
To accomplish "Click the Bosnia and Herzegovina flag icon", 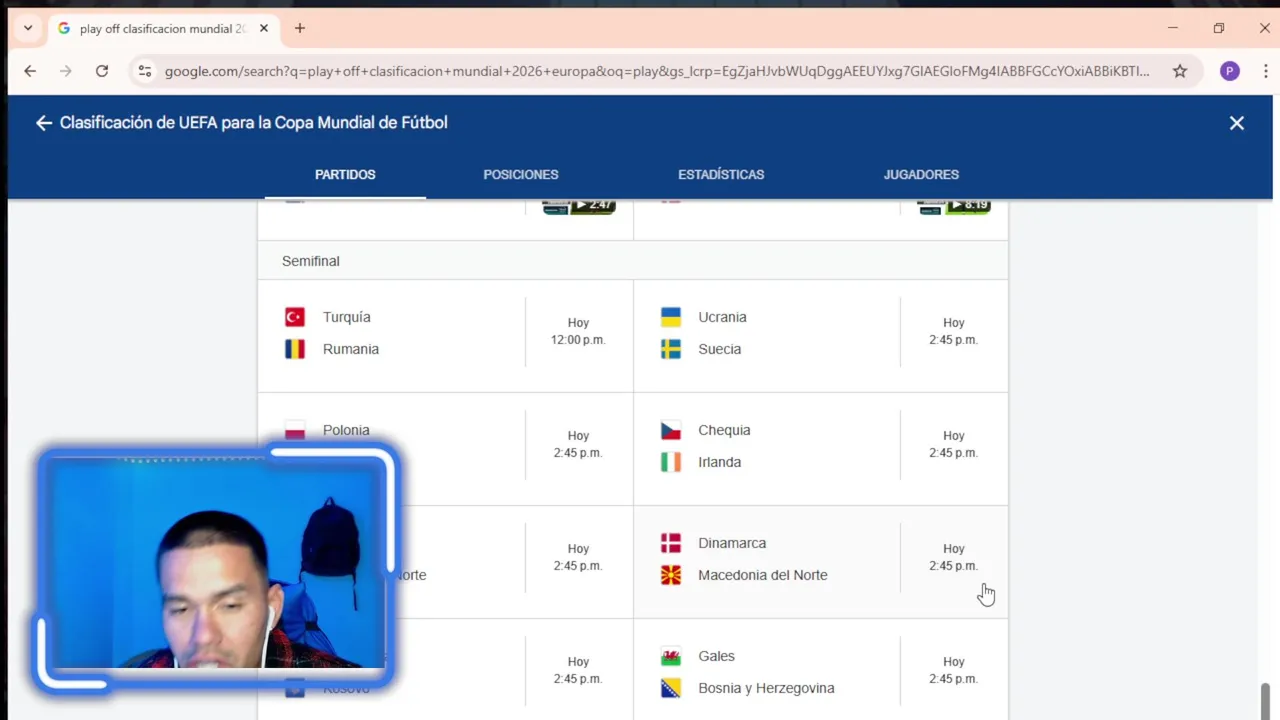I will tap(671, 688).
